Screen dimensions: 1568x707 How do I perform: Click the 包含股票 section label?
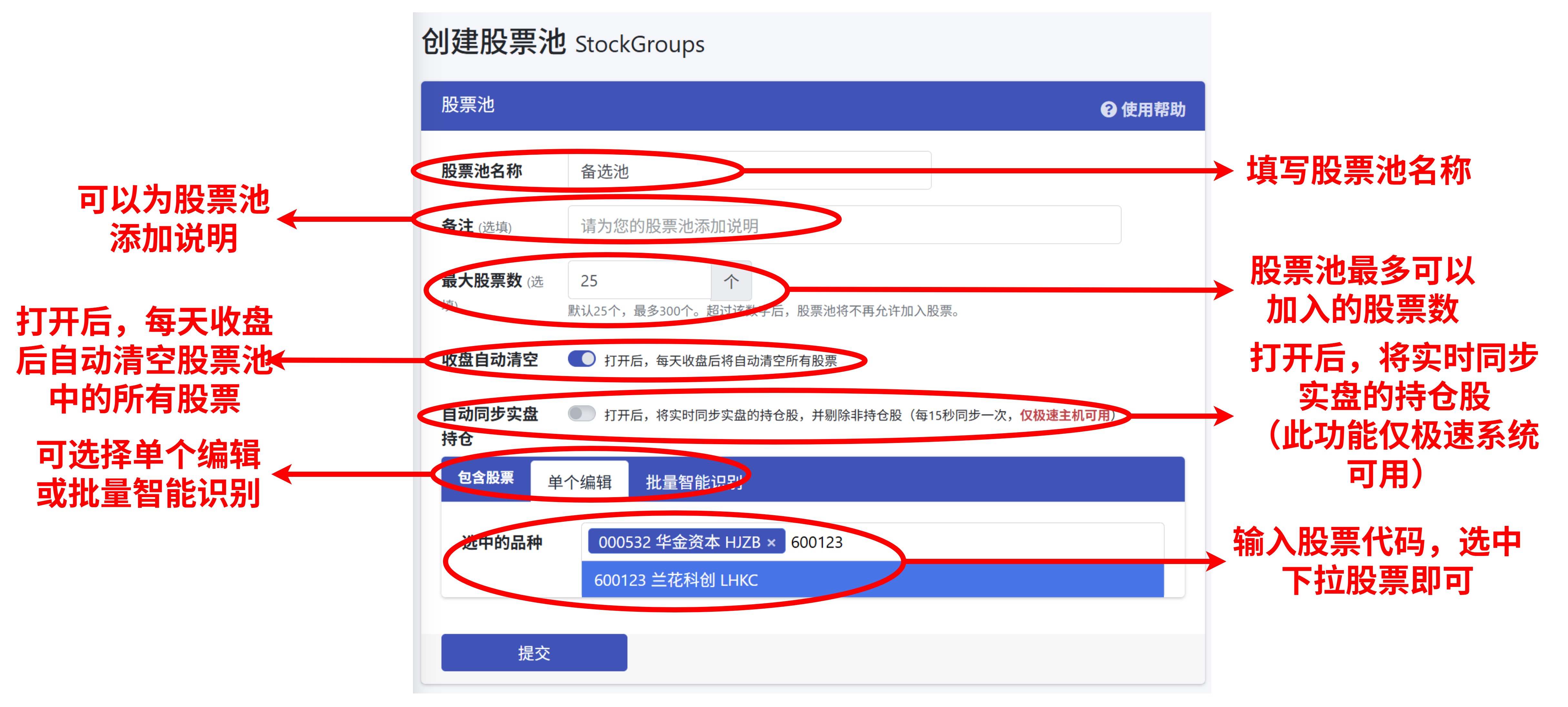click(485, 477)
